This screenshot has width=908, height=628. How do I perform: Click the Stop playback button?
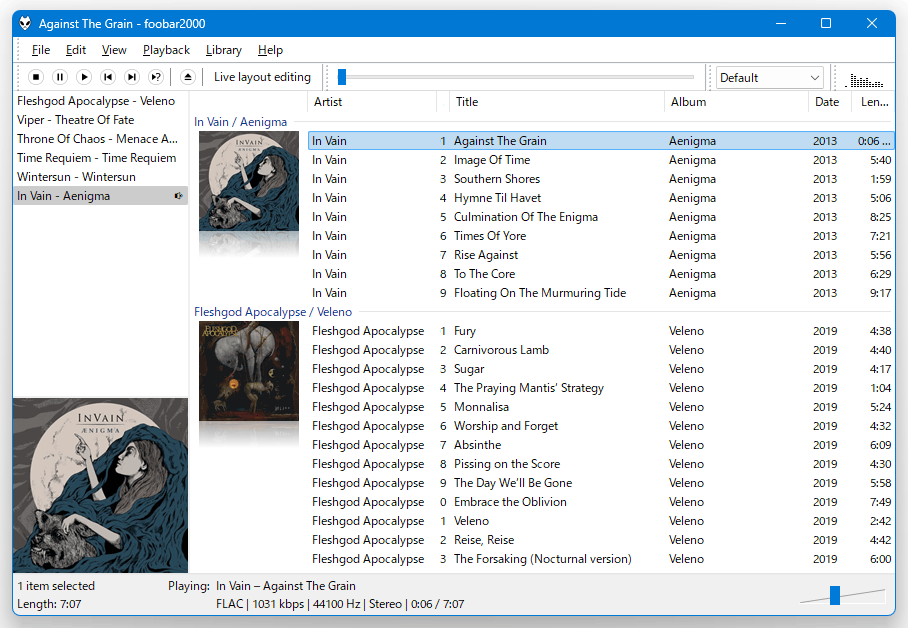coord(36,77)
